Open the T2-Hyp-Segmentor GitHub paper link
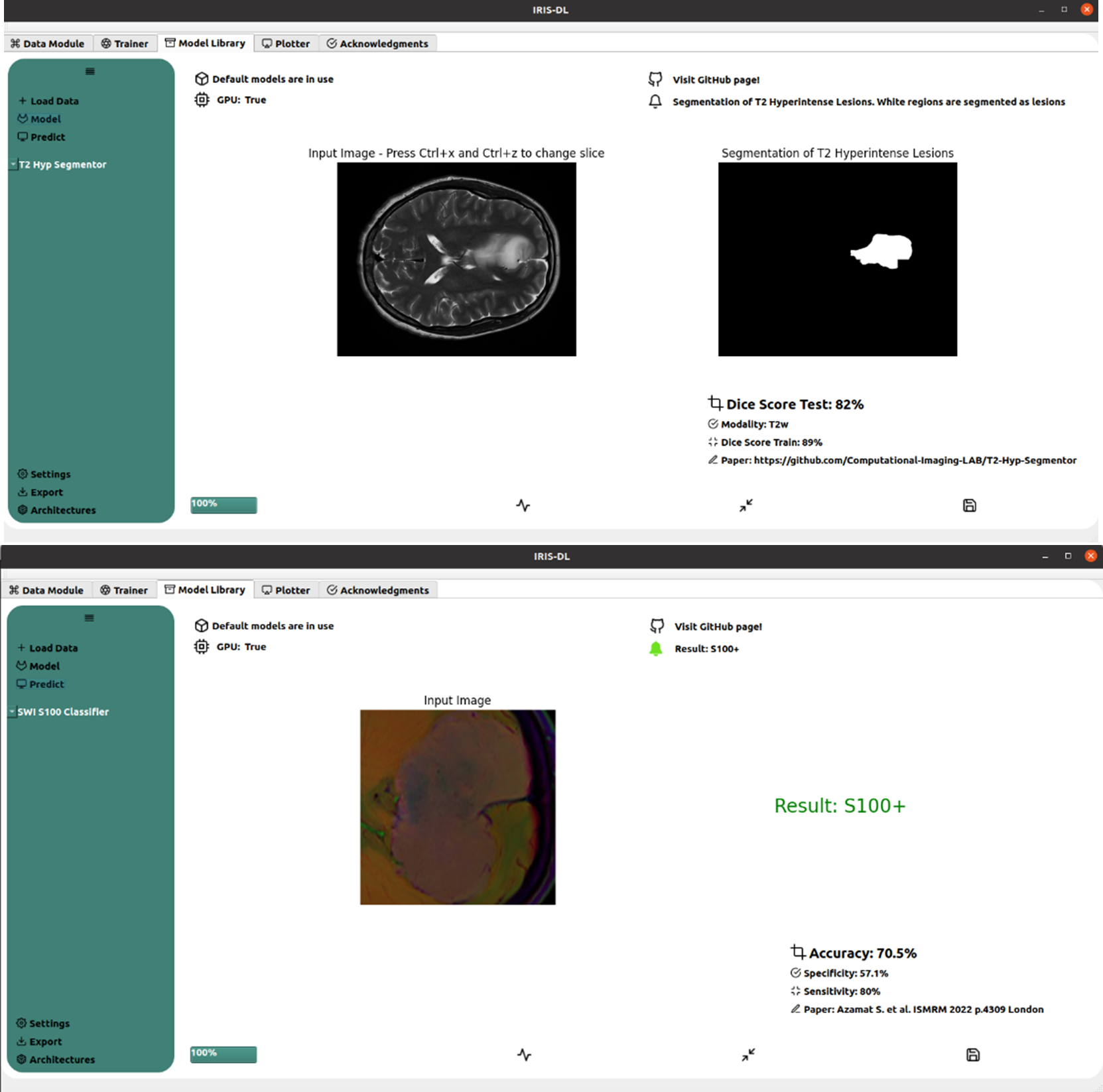 (x=915, y=460)
